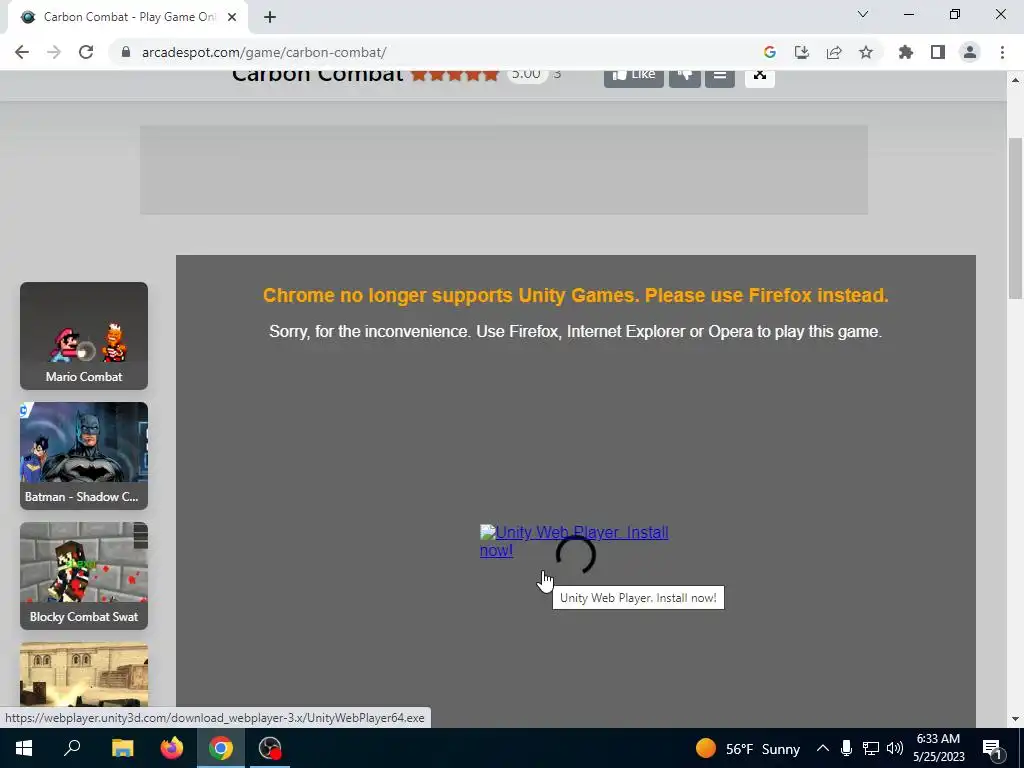Open volume control speaker icon
1024x768 pixels.
tap(895, 748)
